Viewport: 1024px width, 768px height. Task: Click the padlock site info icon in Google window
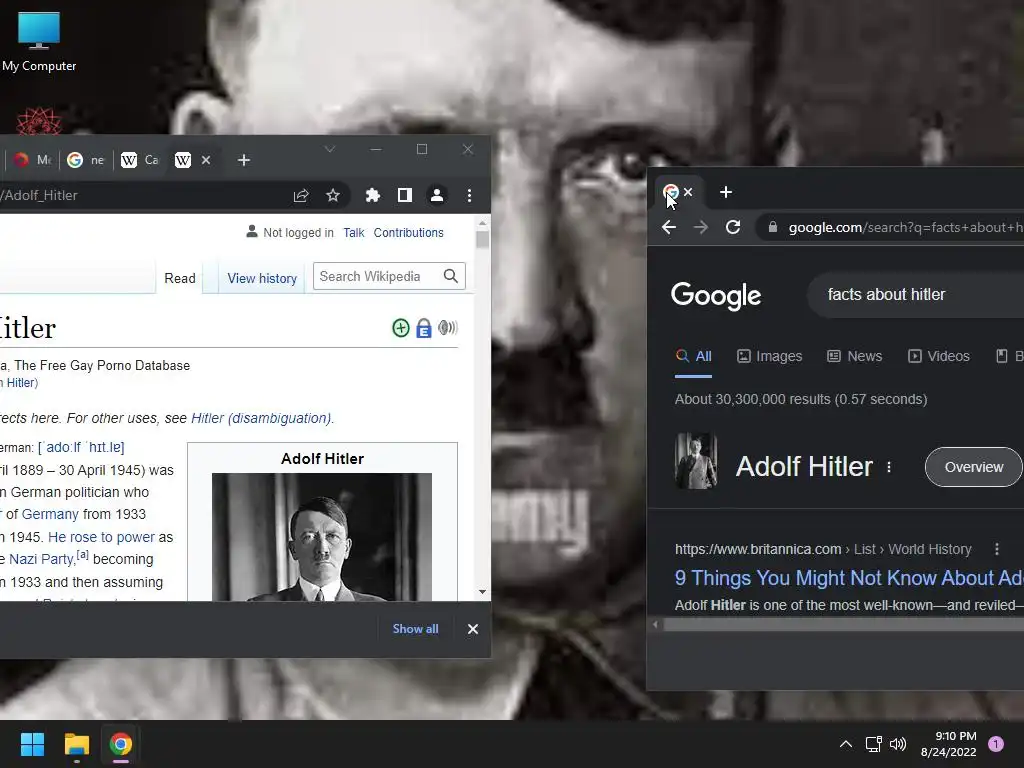coord(773,227)
